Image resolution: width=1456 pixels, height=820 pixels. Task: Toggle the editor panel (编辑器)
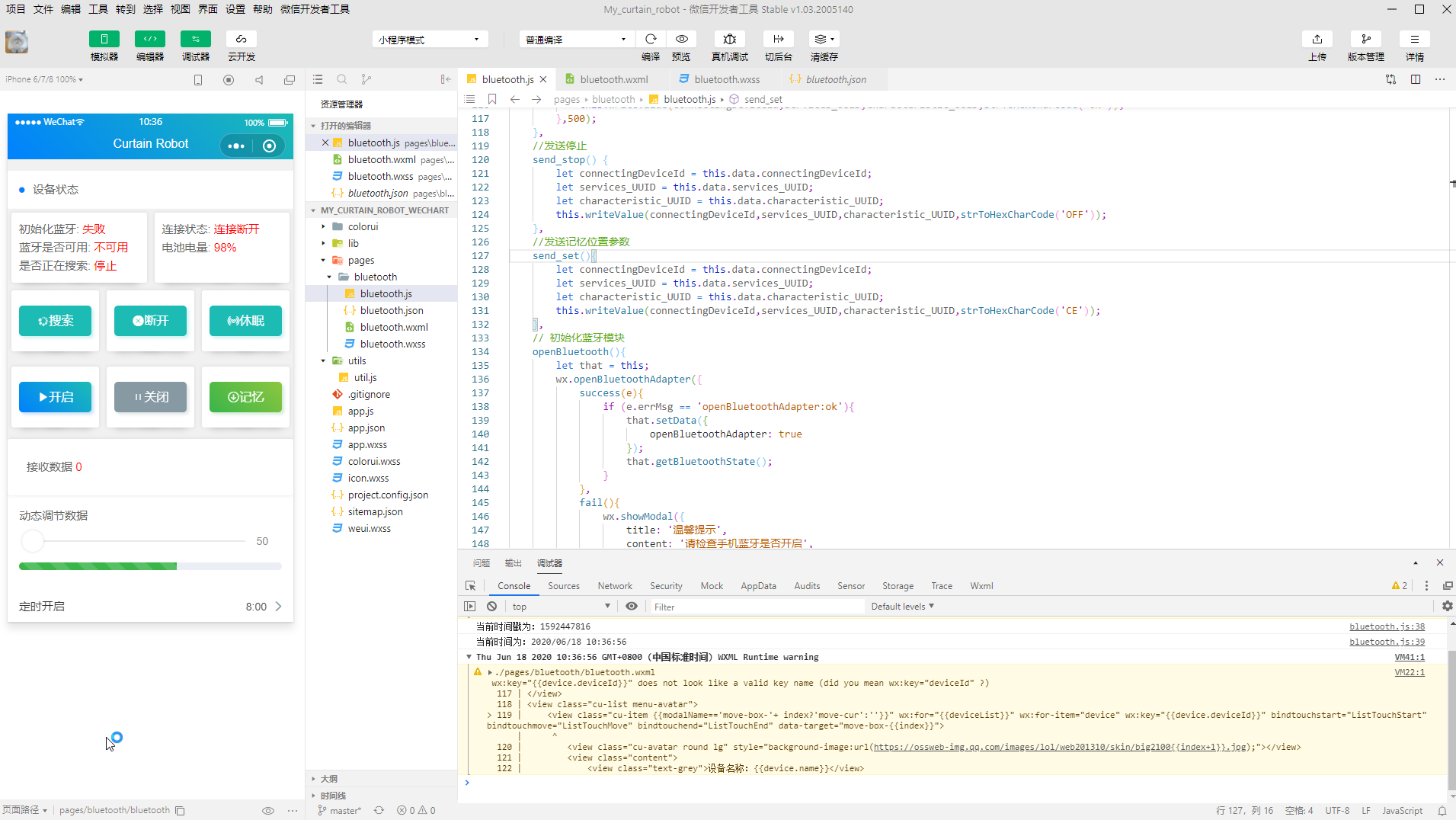(x=150, y=39)
